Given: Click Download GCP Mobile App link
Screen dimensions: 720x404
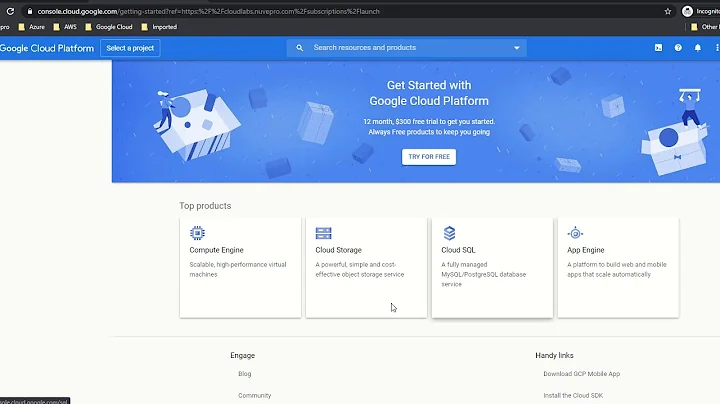Looking at the screenshot, I should pos(582,374).
